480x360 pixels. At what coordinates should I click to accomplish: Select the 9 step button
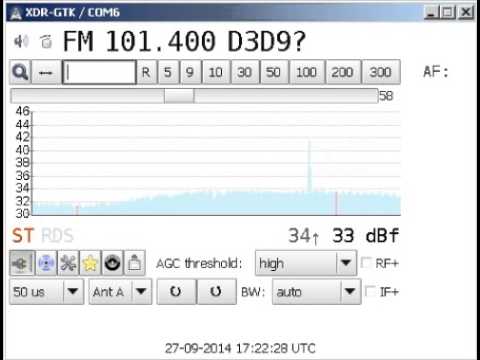190,72
